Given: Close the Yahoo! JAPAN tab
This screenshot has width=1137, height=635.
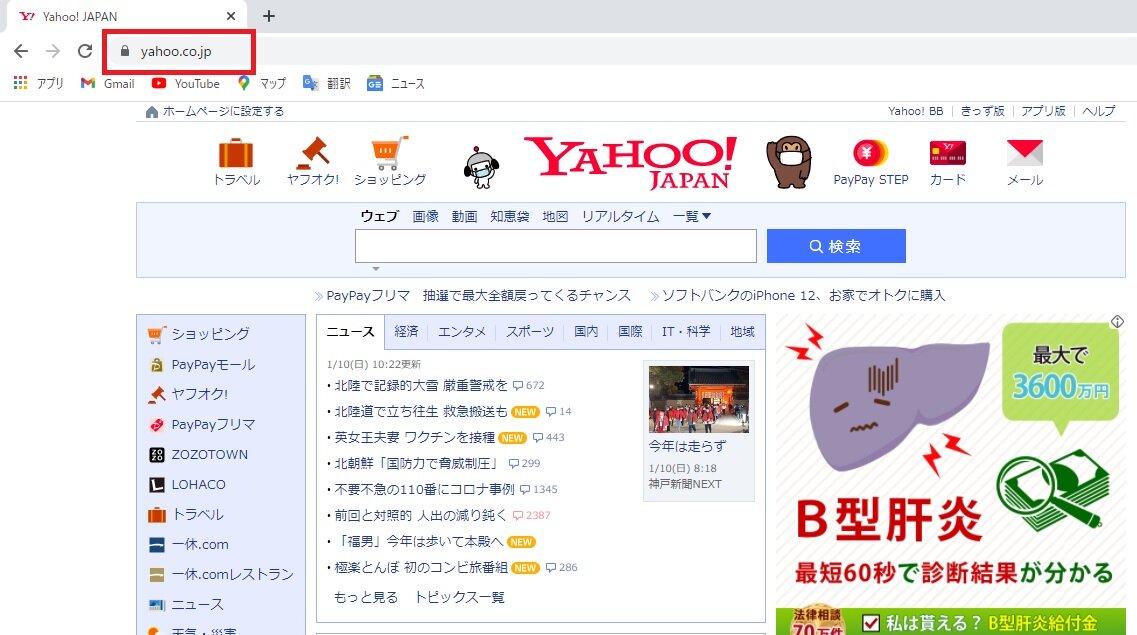Looking at the screenshot, I should click(x=231, y=16).
